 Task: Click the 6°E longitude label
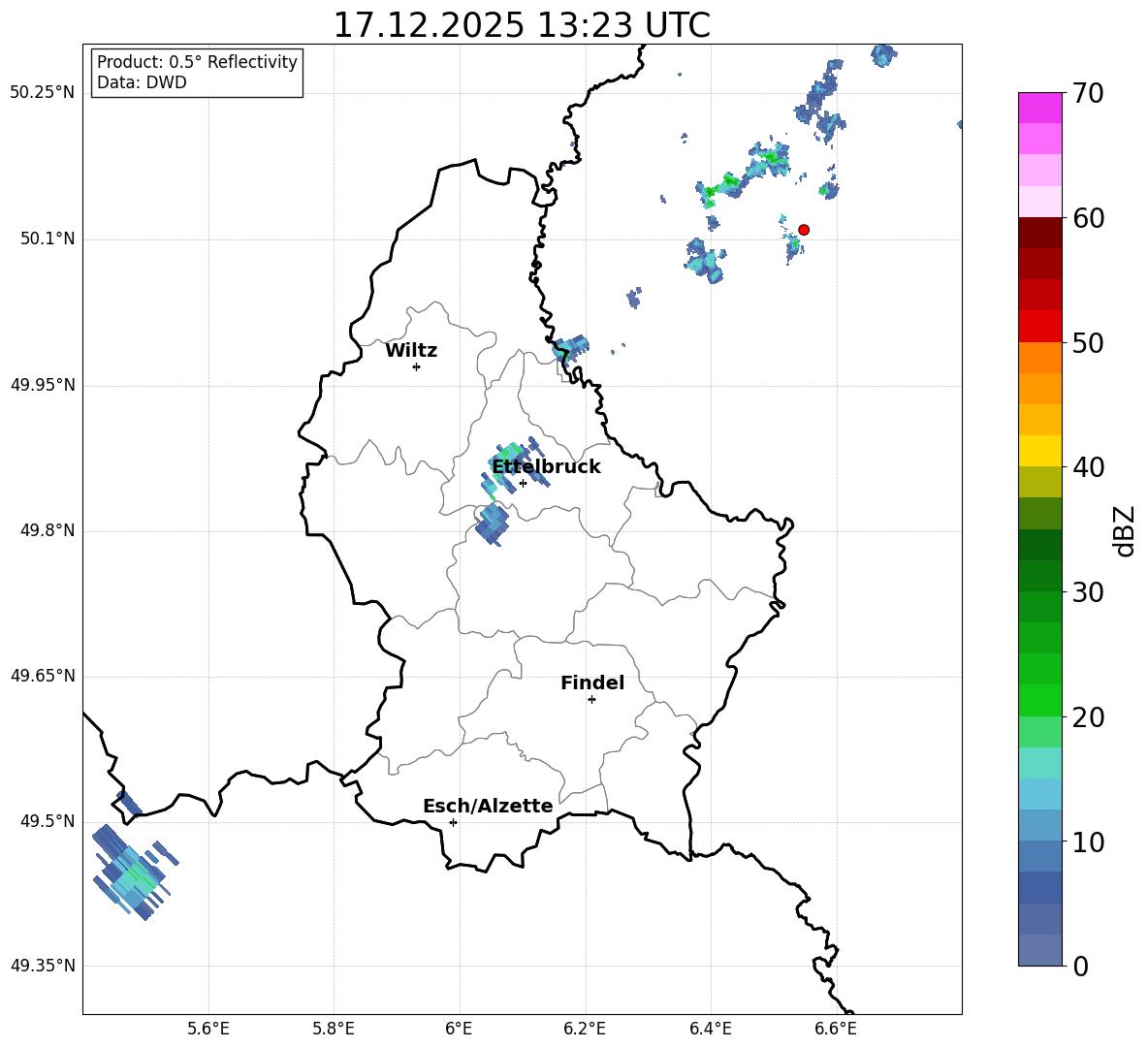pos(459,1029)
